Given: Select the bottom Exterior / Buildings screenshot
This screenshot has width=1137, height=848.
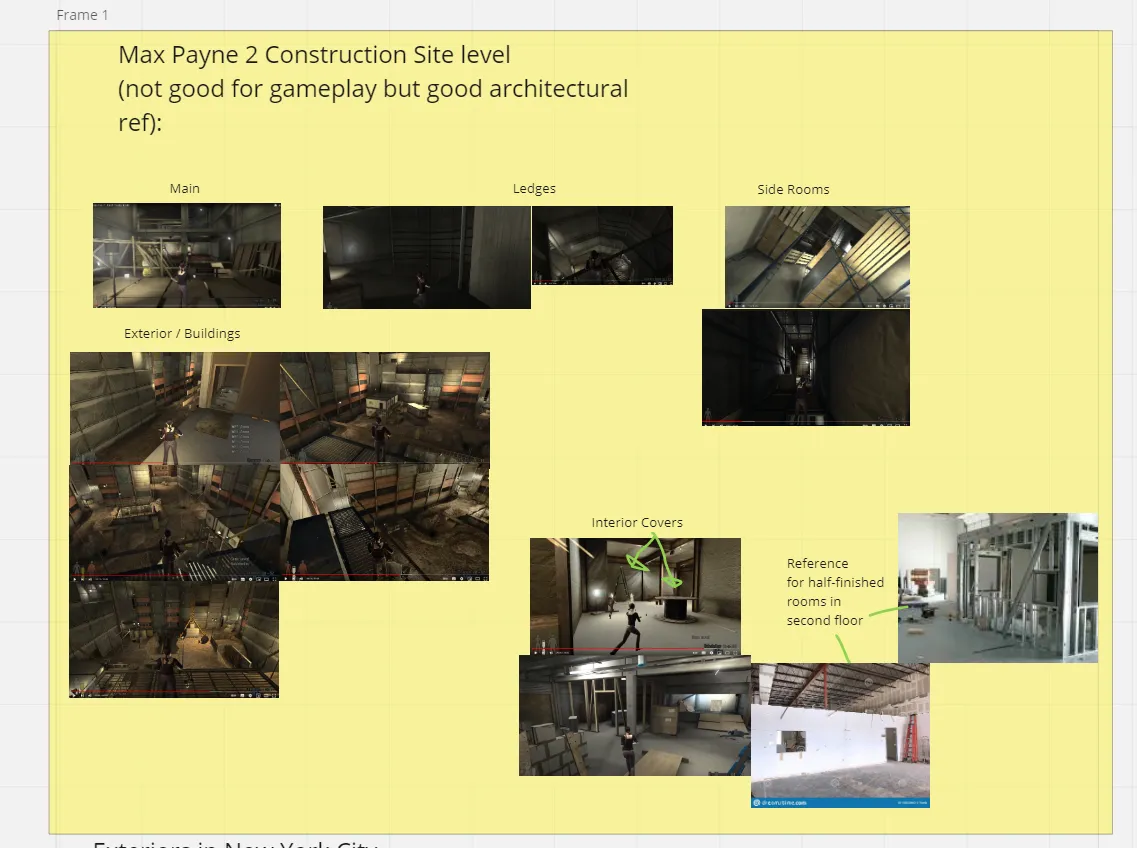Looking at the screenshot, I should pyautogui.click(x=174, y=640).
